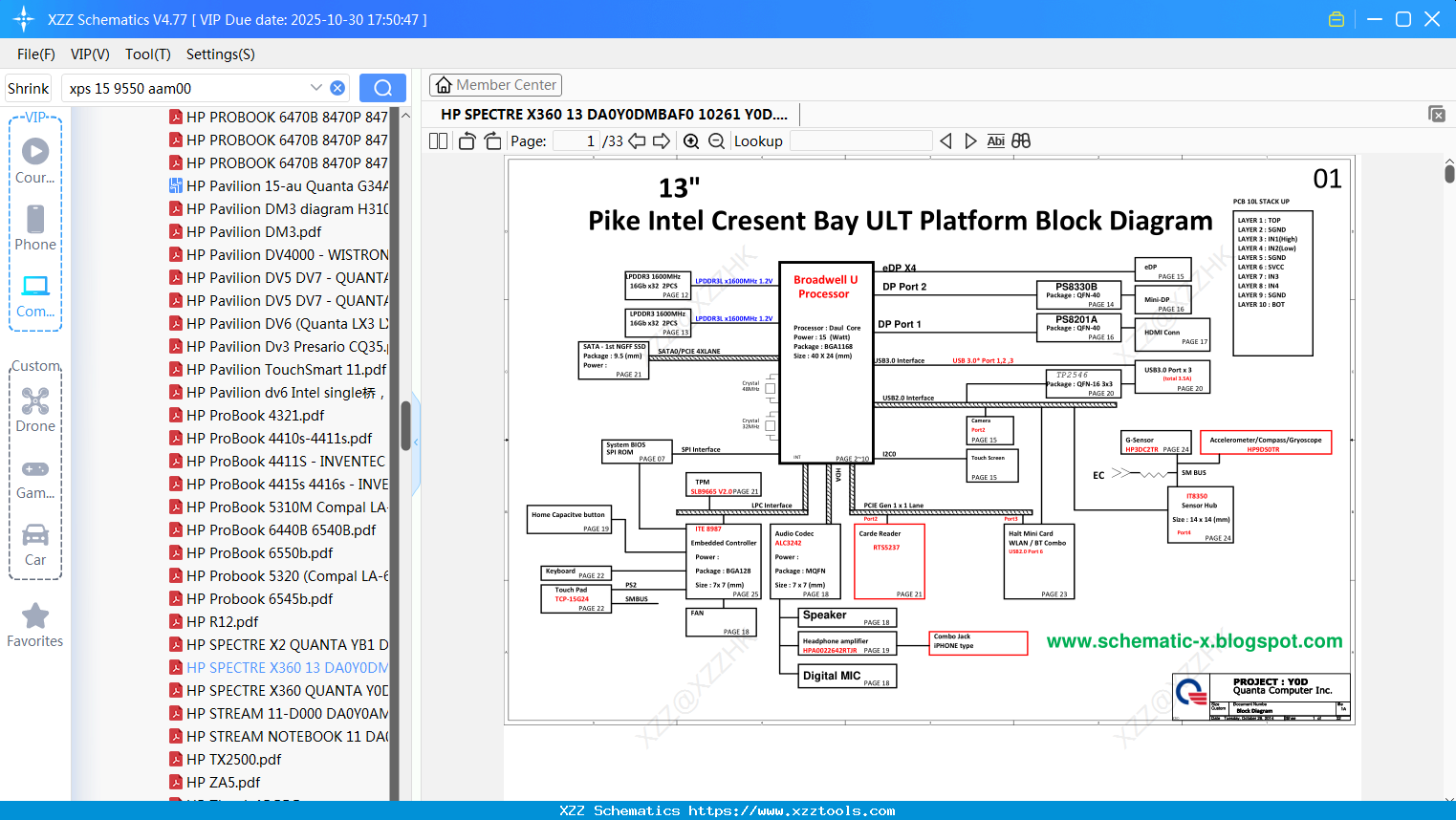Run the search with the blue magnifier button
Screen dimensions: 1456x820
click(382, 88)
